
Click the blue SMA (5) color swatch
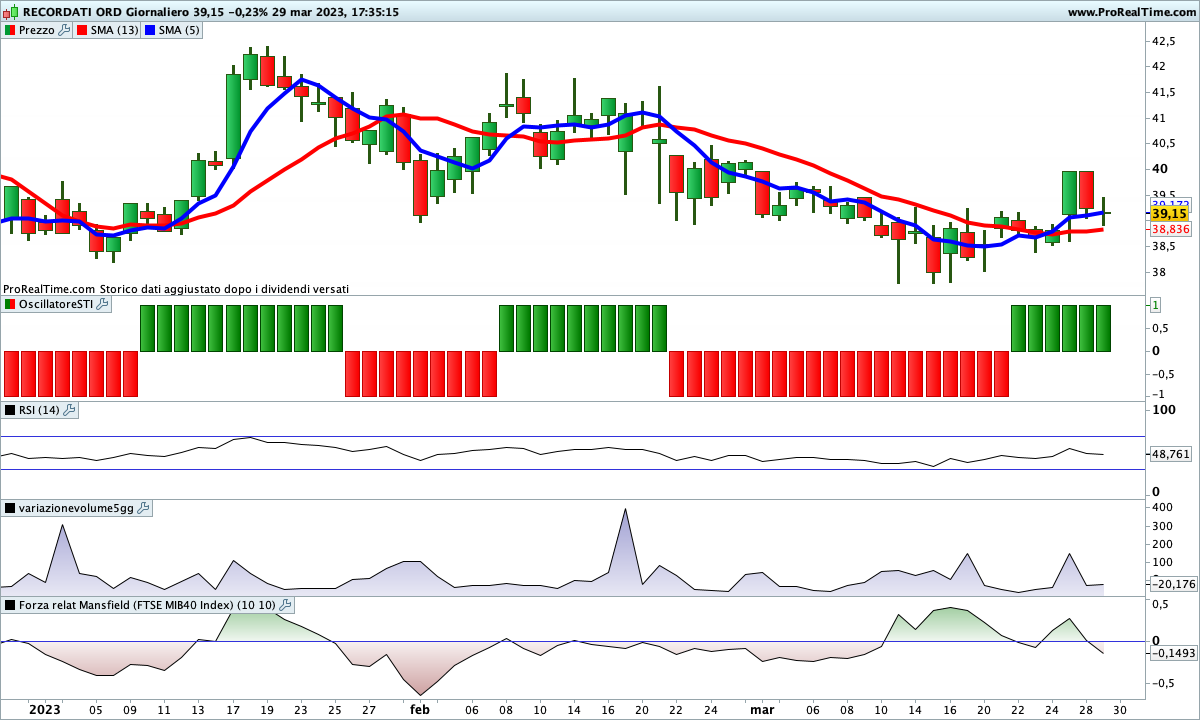point(152,30)
